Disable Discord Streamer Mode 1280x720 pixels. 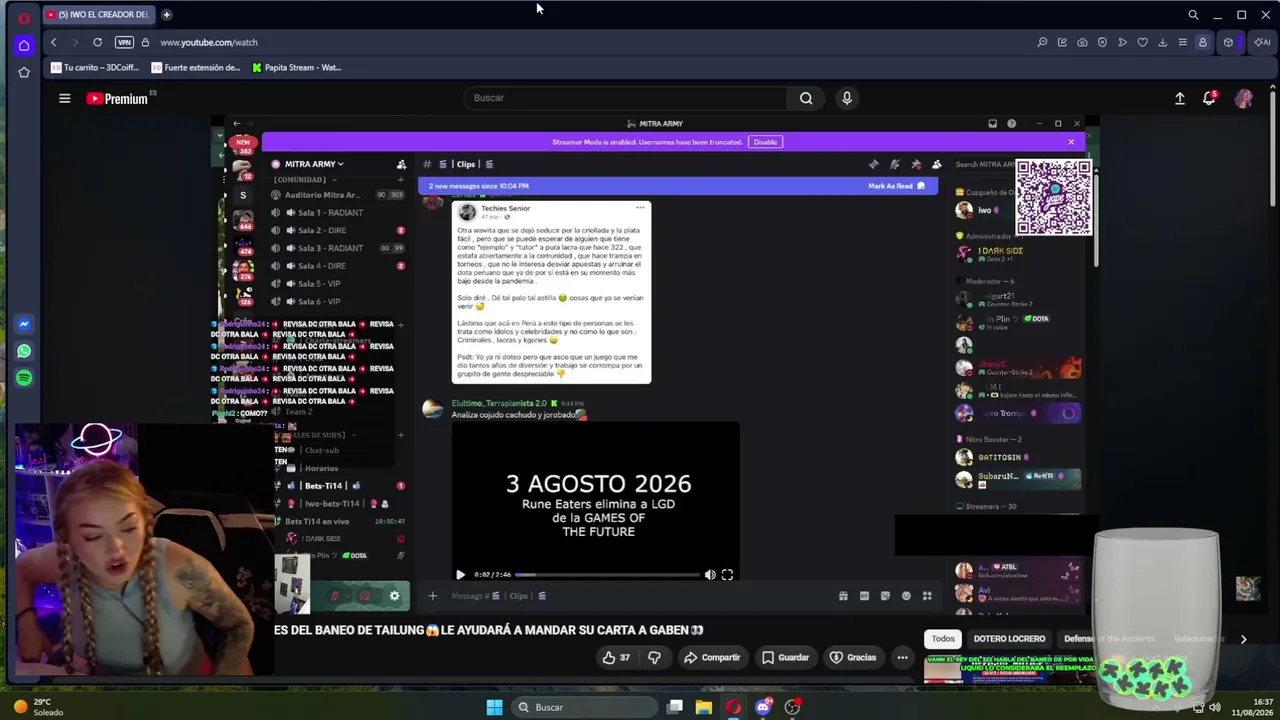click(x=765, y=142)
